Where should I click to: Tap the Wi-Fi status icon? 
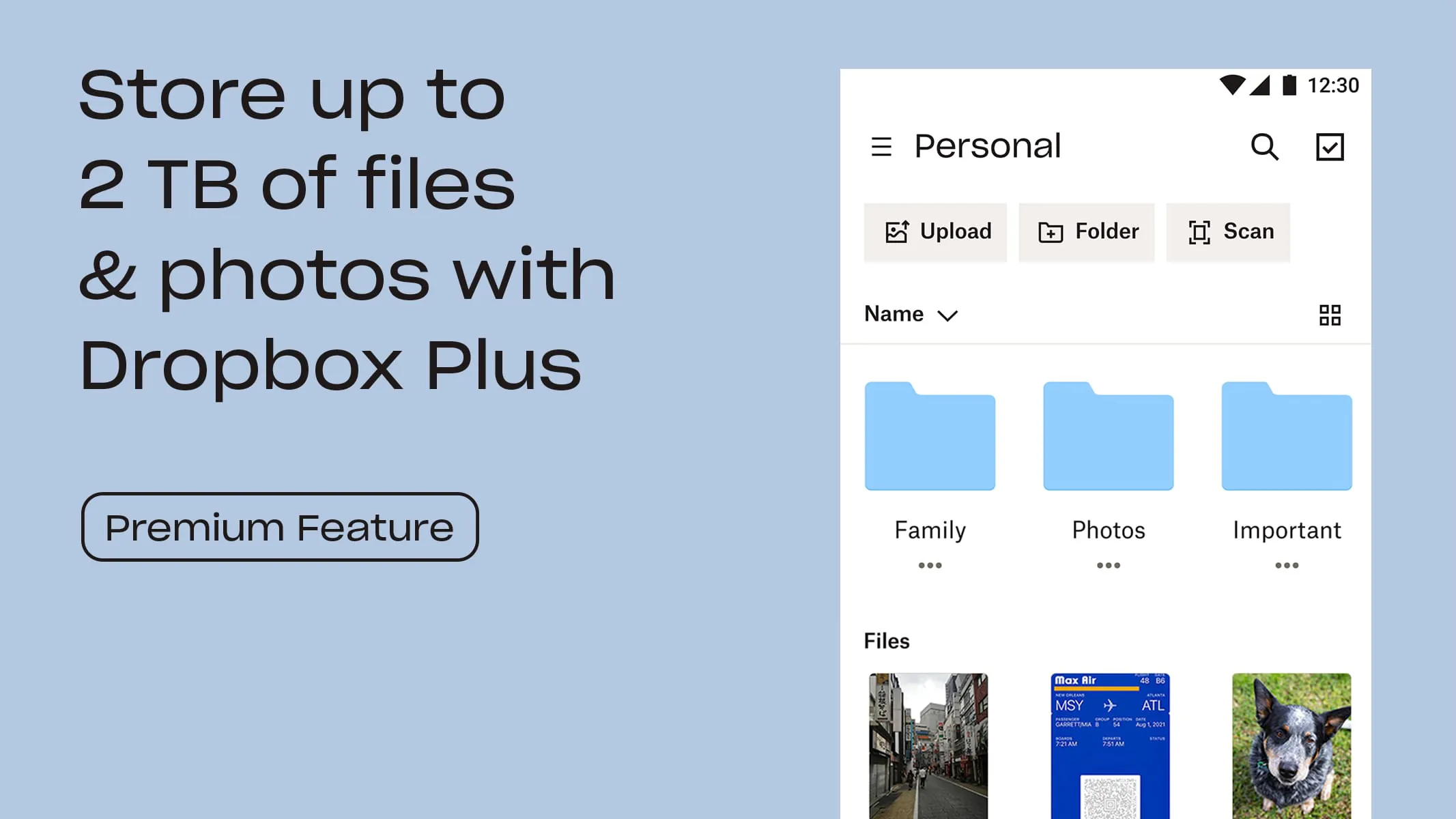[1233, 85]
